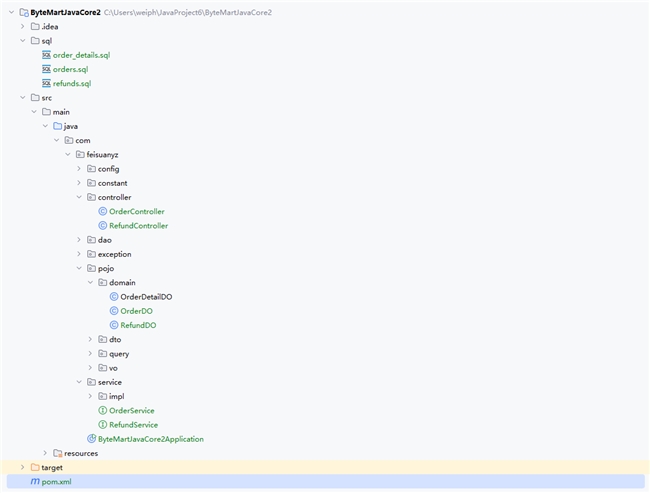Screen dimensions: 650x493
Task: Click the SQL icon of refunds.sql
Action: click(x=46, y=83)
